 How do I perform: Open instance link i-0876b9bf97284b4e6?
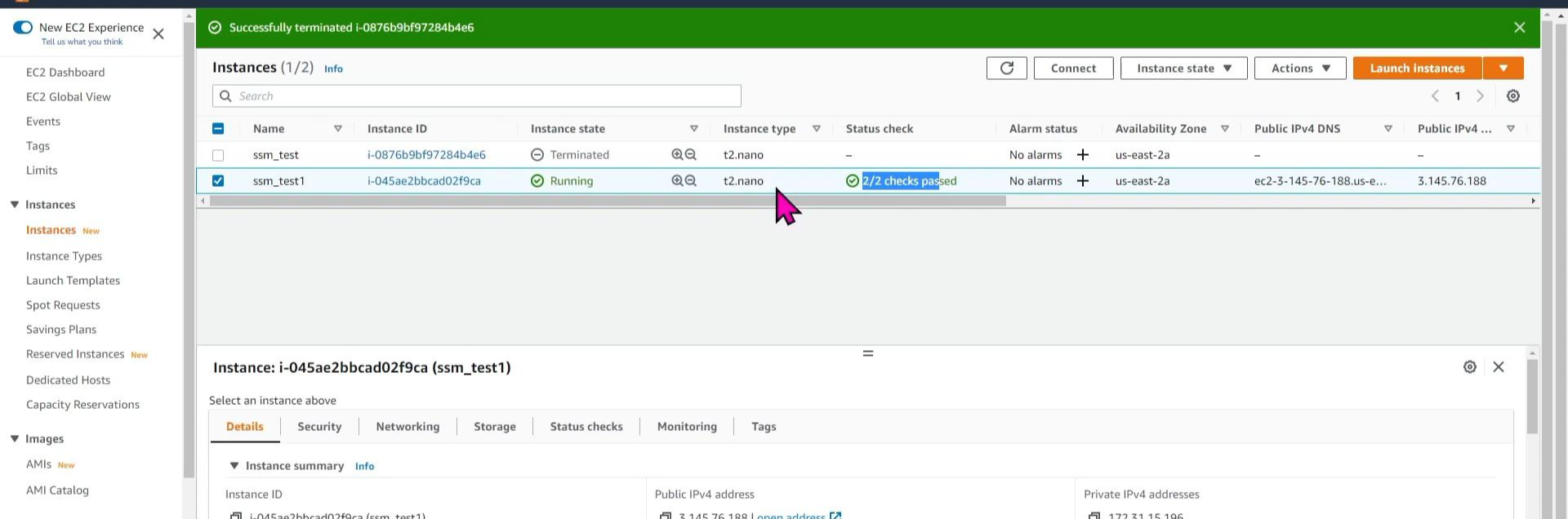[426, 155]
